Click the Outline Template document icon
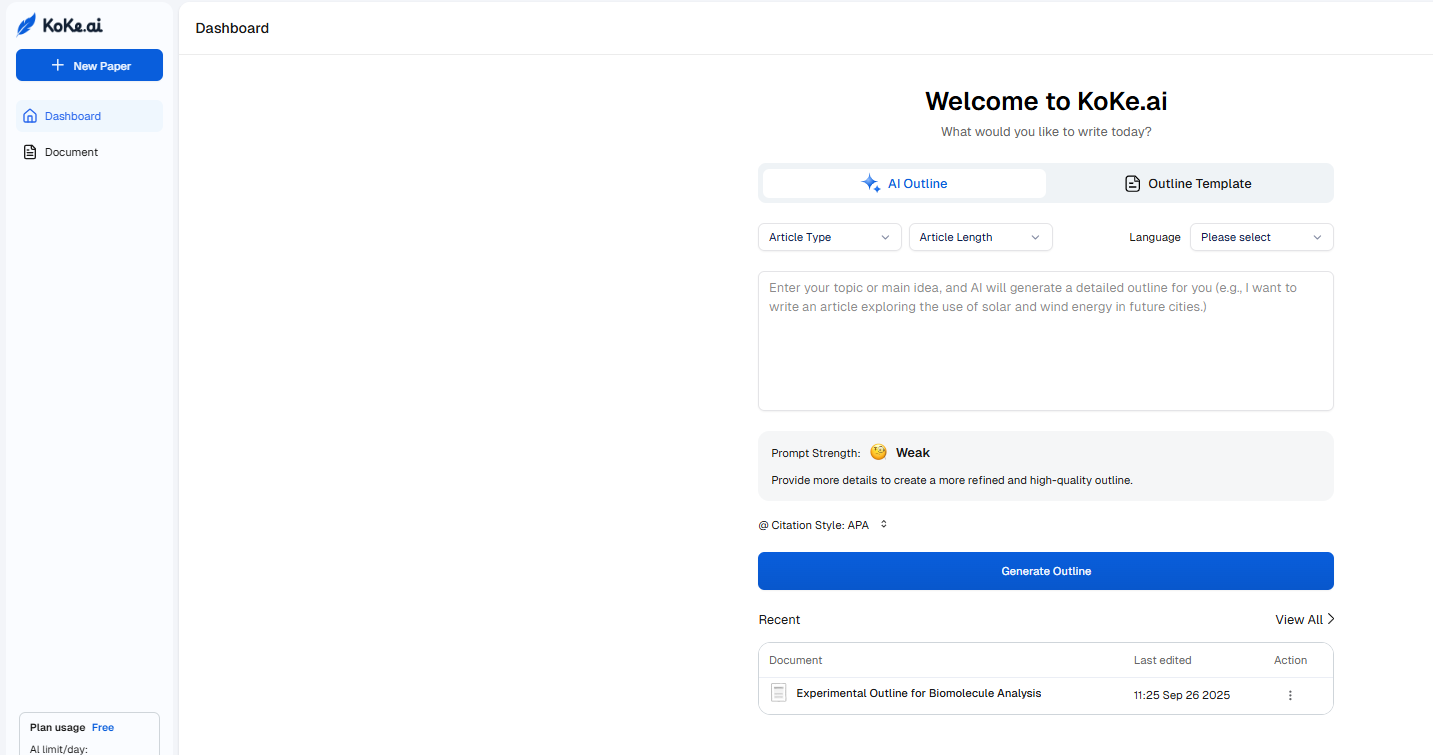1433x755 pixels. pos(1133,184)
